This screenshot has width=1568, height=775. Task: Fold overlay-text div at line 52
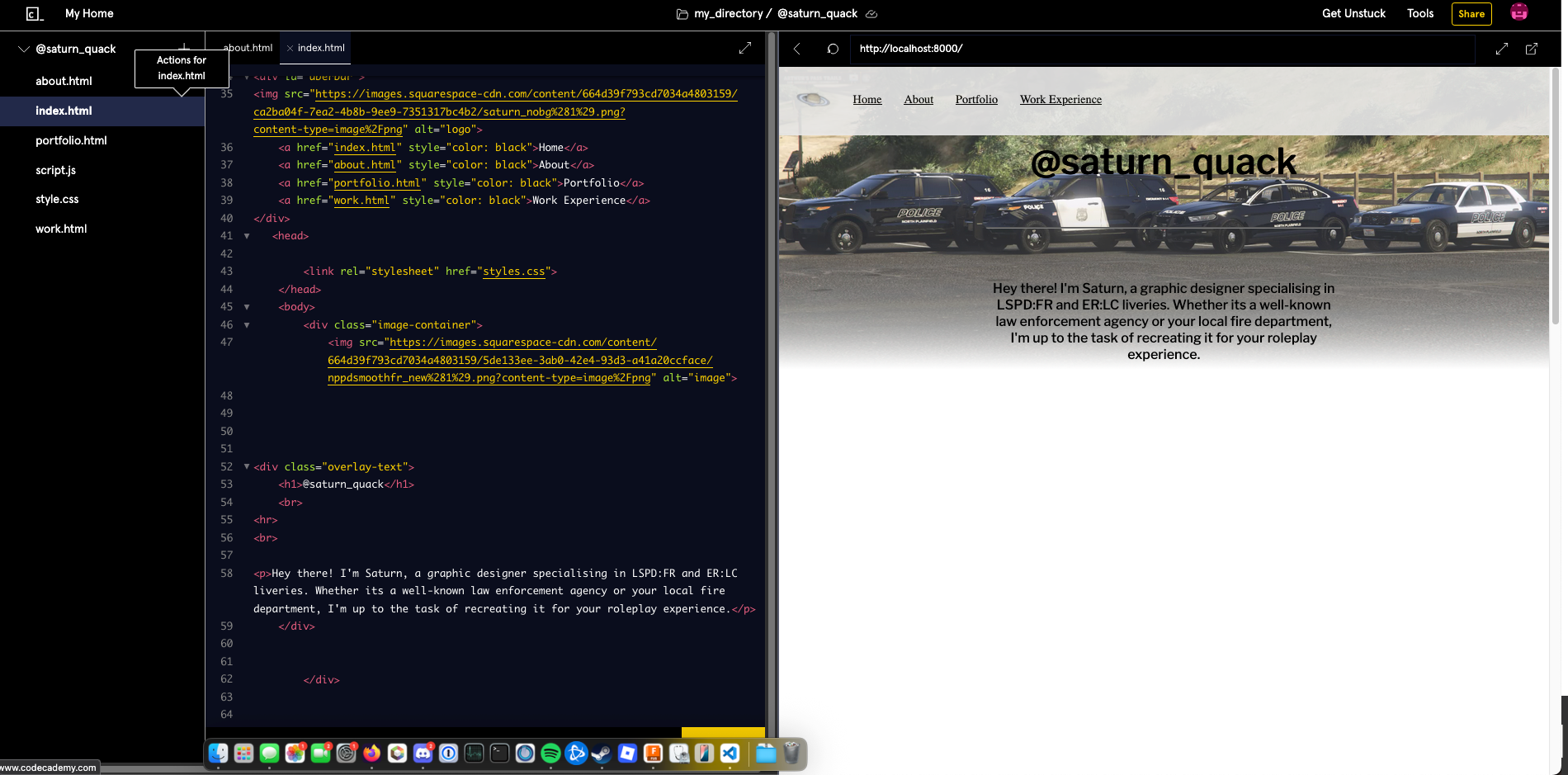[x=247, y=467]
